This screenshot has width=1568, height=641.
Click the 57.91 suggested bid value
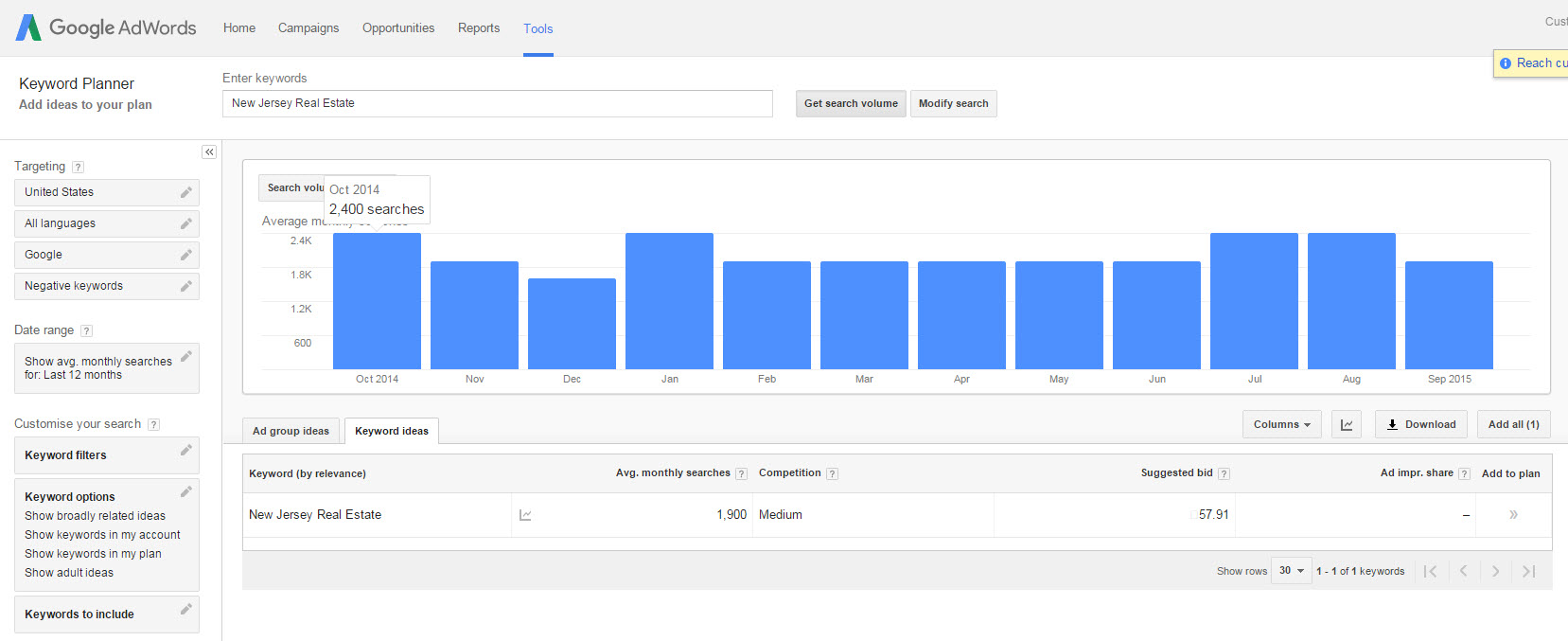pyautogui.click(x=1213, y=515)
